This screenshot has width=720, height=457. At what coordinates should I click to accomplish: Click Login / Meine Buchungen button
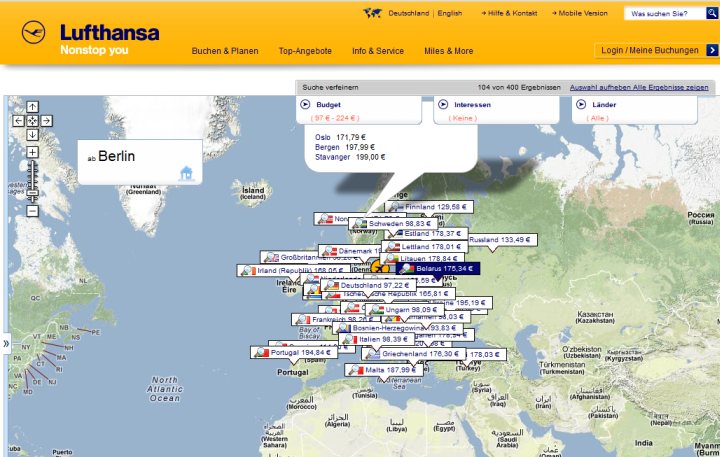coord(656,50)
